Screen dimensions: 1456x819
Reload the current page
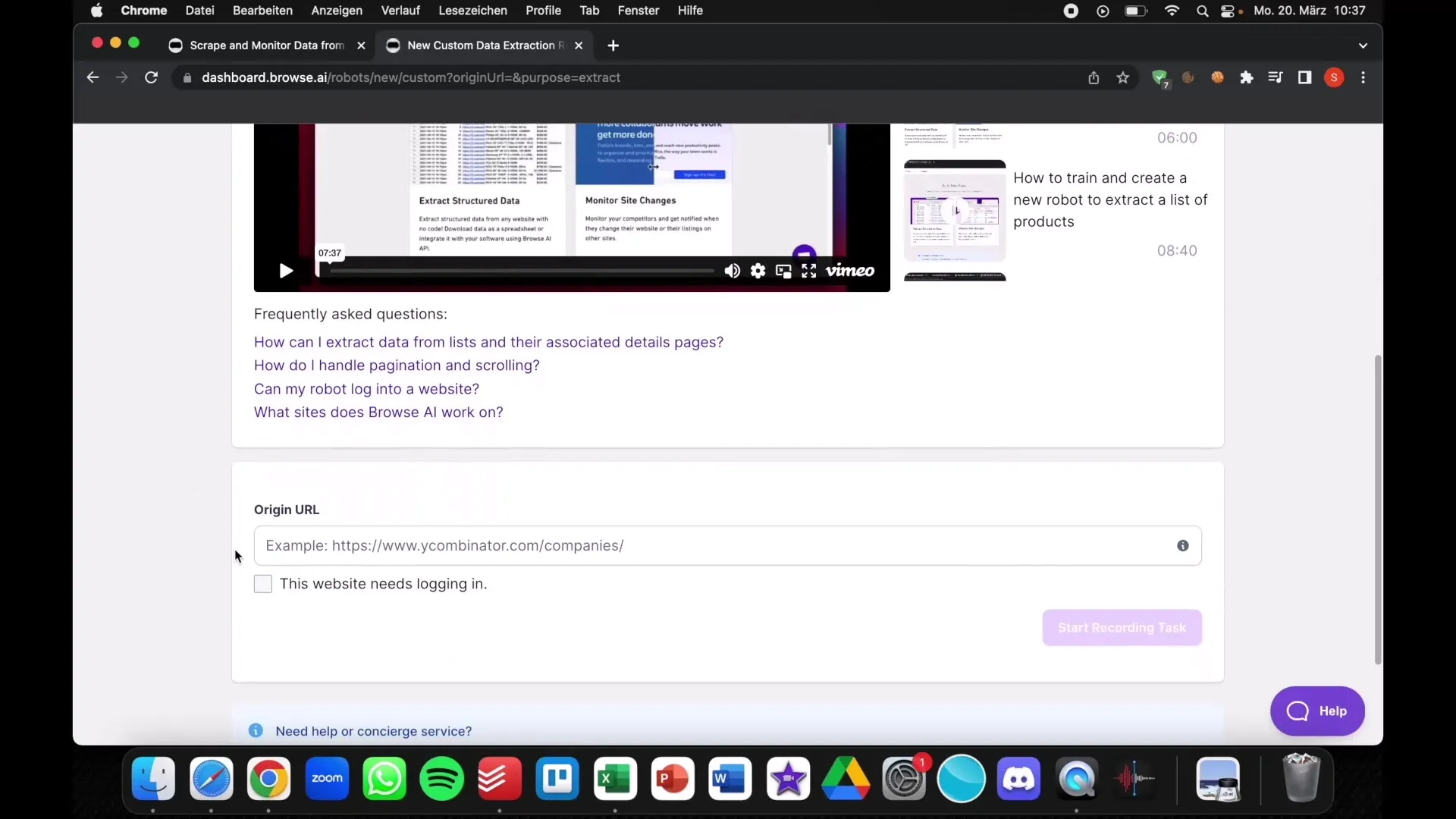click(151, 77)
